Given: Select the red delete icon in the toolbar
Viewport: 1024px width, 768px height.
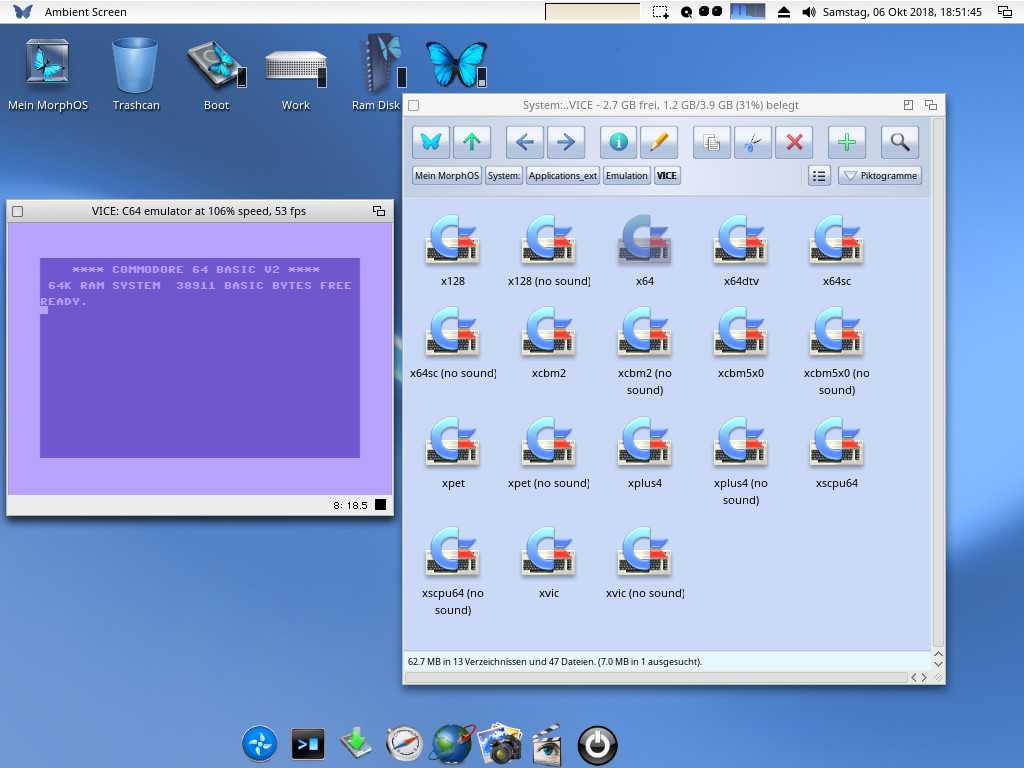Looking at the screenshot, I should pyautogui.click(x=793, y=142).
